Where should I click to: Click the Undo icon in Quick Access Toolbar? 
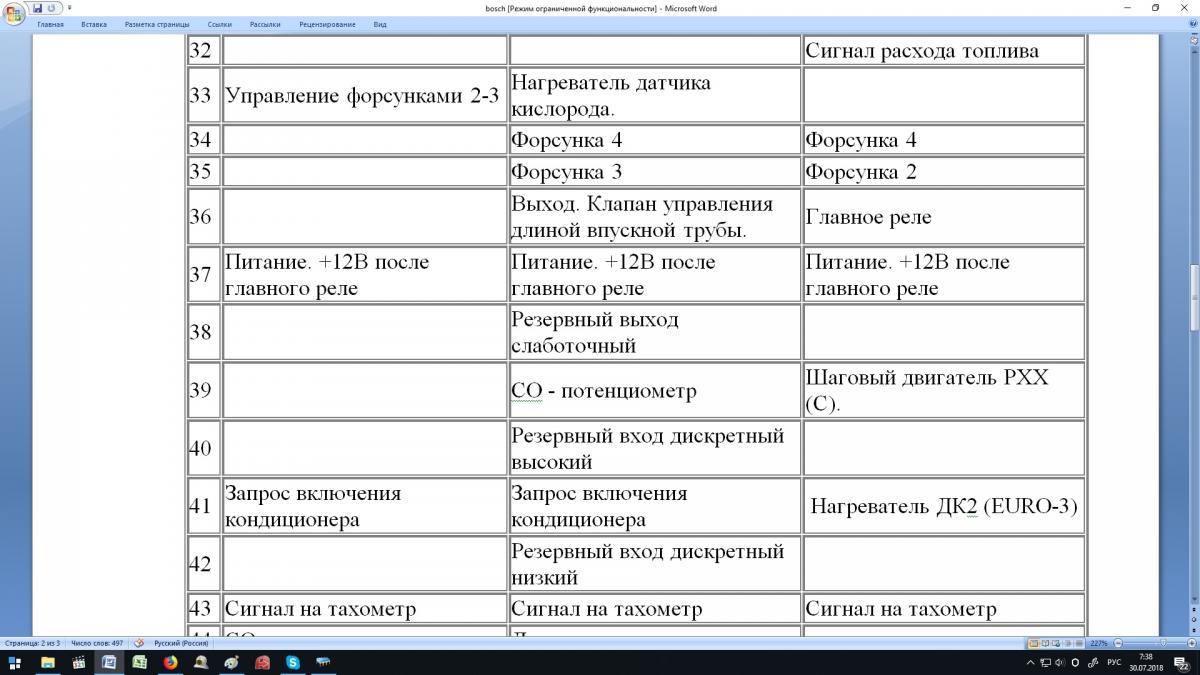[x=50, y=8]
